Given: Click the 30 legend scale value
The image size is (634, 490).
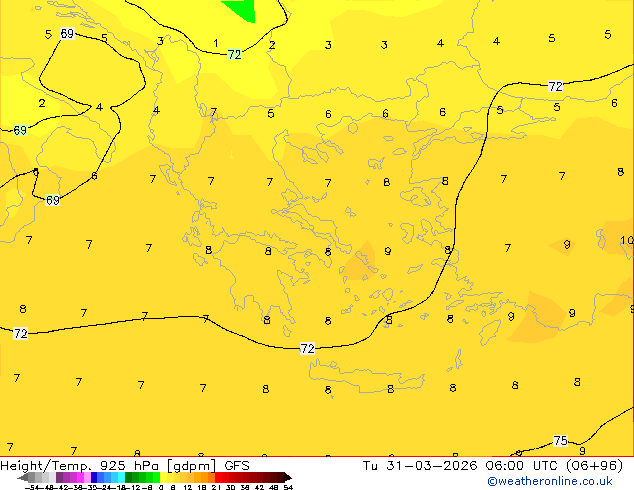Looking at the screenshot, I should (x=231, y=487).
